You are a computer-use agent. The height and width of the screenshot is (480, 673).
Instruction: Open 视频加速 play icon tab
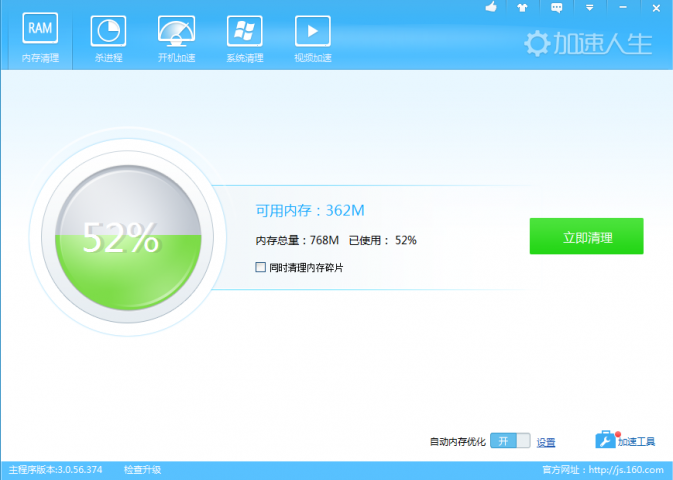312,38
